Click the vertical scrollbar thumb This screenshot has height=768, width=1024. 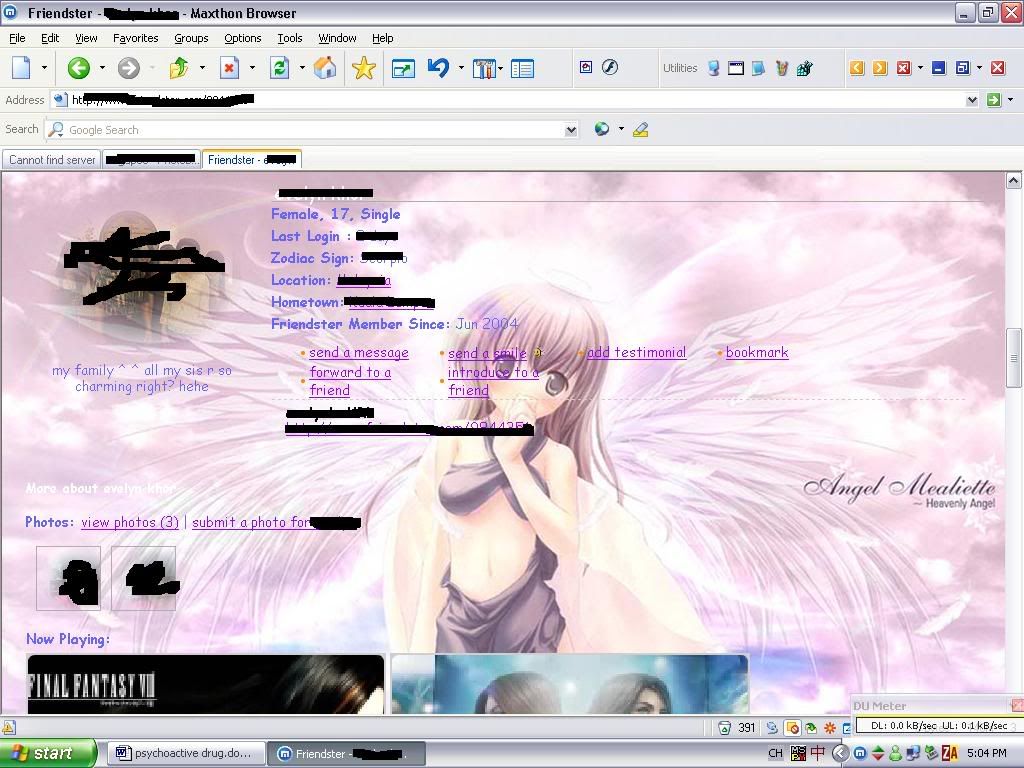(x=1013, y=357)
